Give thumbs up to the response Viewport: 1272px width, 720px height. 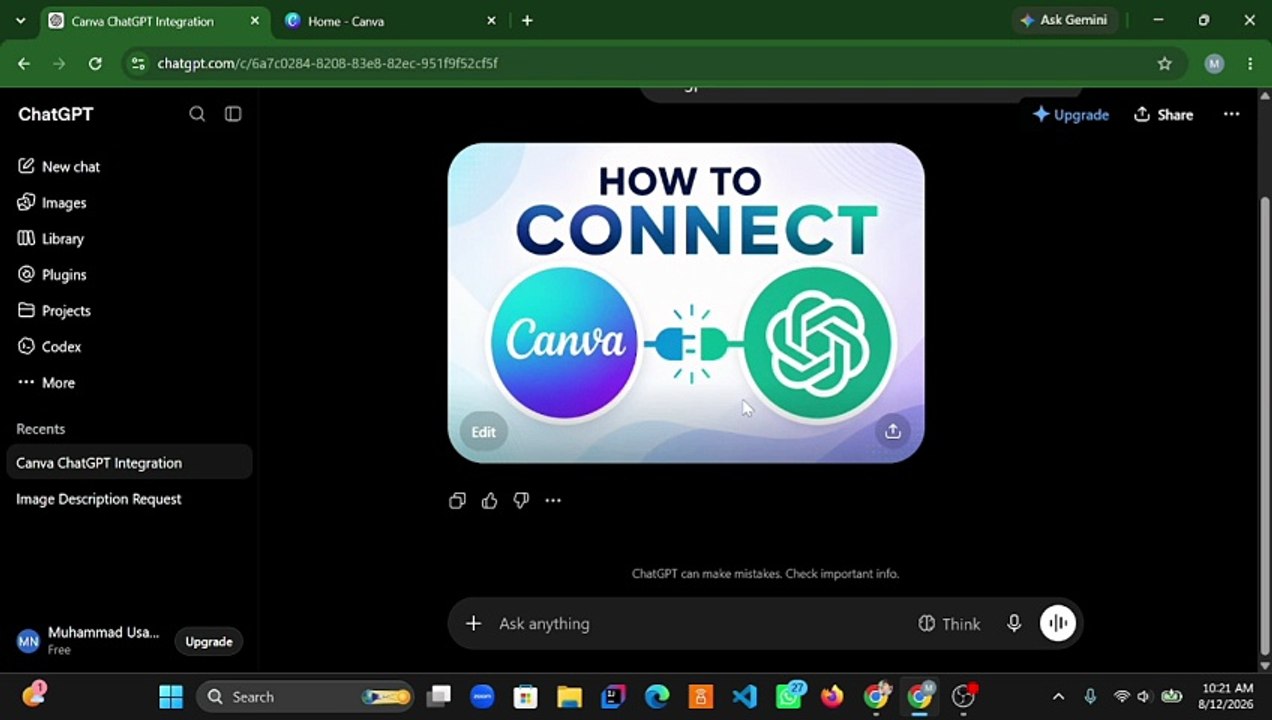click(489, 501)
